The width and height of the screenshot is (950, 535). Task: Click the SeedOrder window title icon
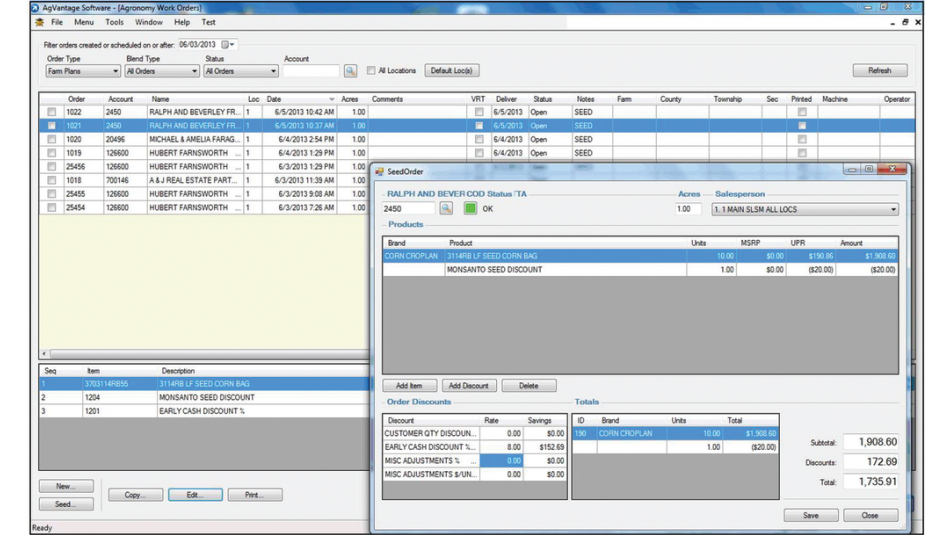380,172
